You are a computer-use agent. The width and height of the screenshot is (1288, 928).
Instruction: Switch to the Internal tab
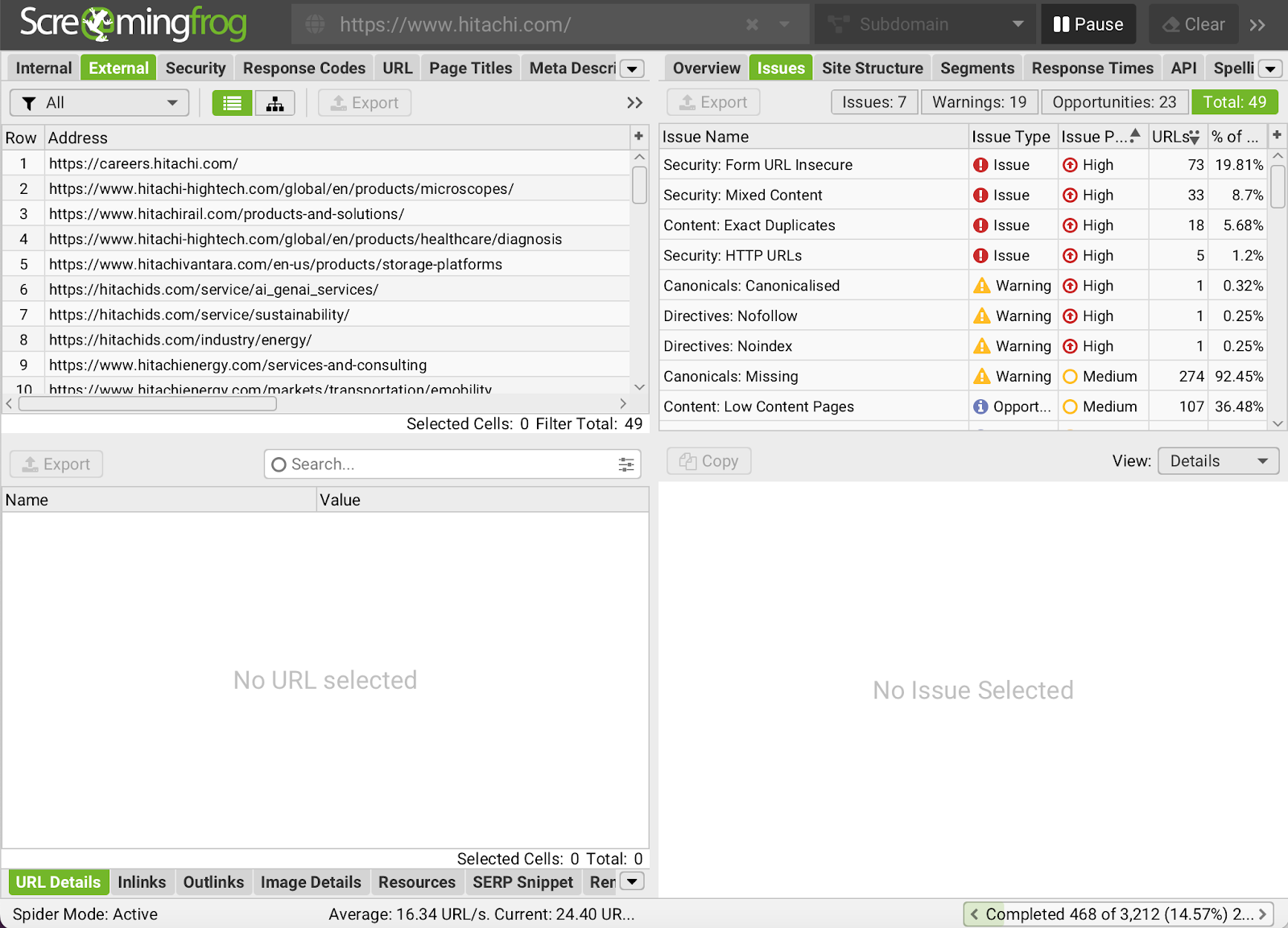click(x=43, y=68)
